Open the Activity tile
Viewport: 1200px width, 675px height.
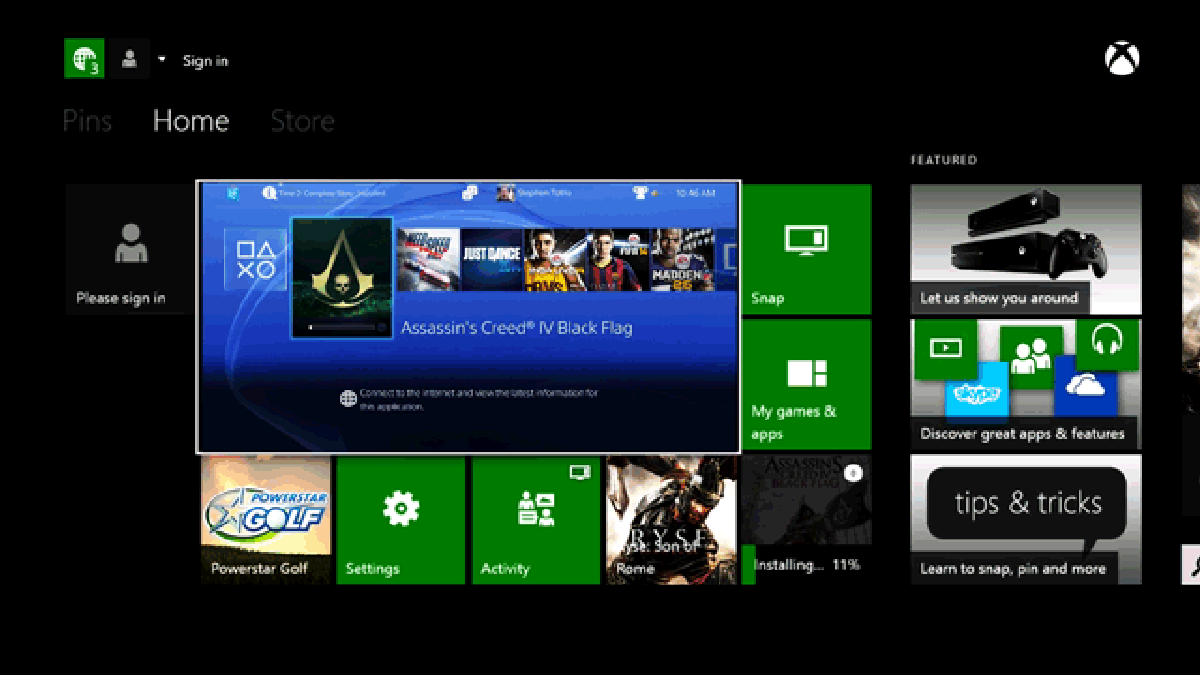(x=536, y=520)
